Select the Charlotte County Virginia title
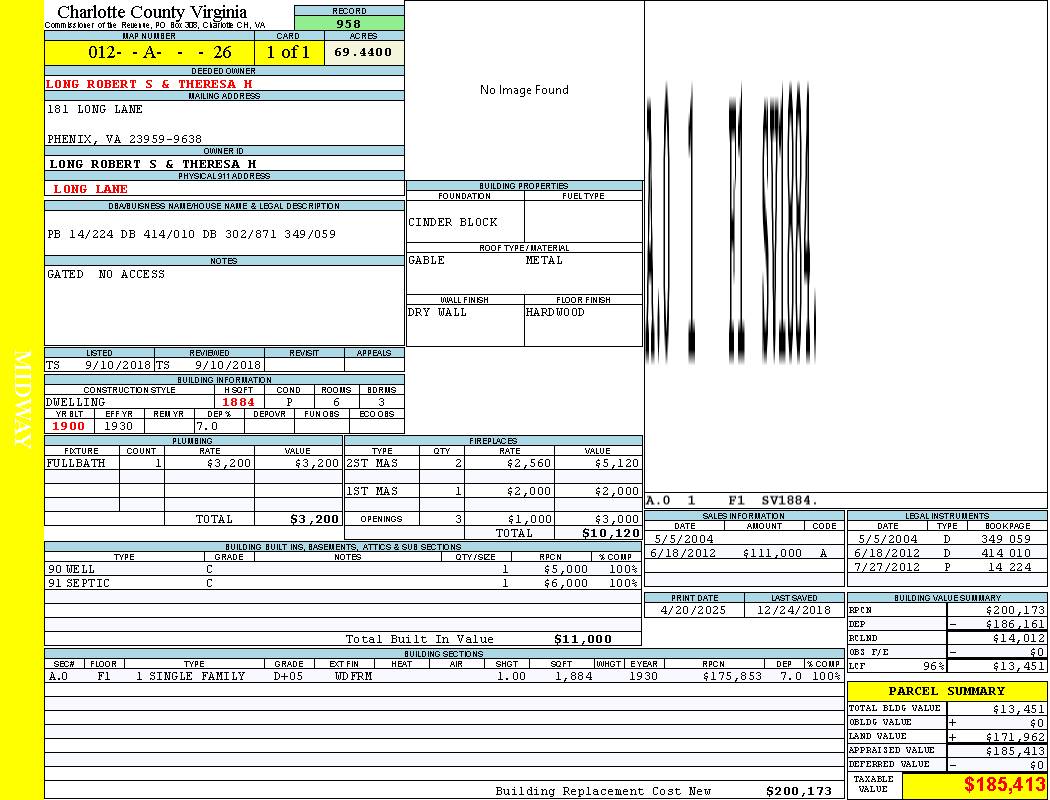Image resolution: width=1050 pixels, height=800 pixels. tap(152, 12)
